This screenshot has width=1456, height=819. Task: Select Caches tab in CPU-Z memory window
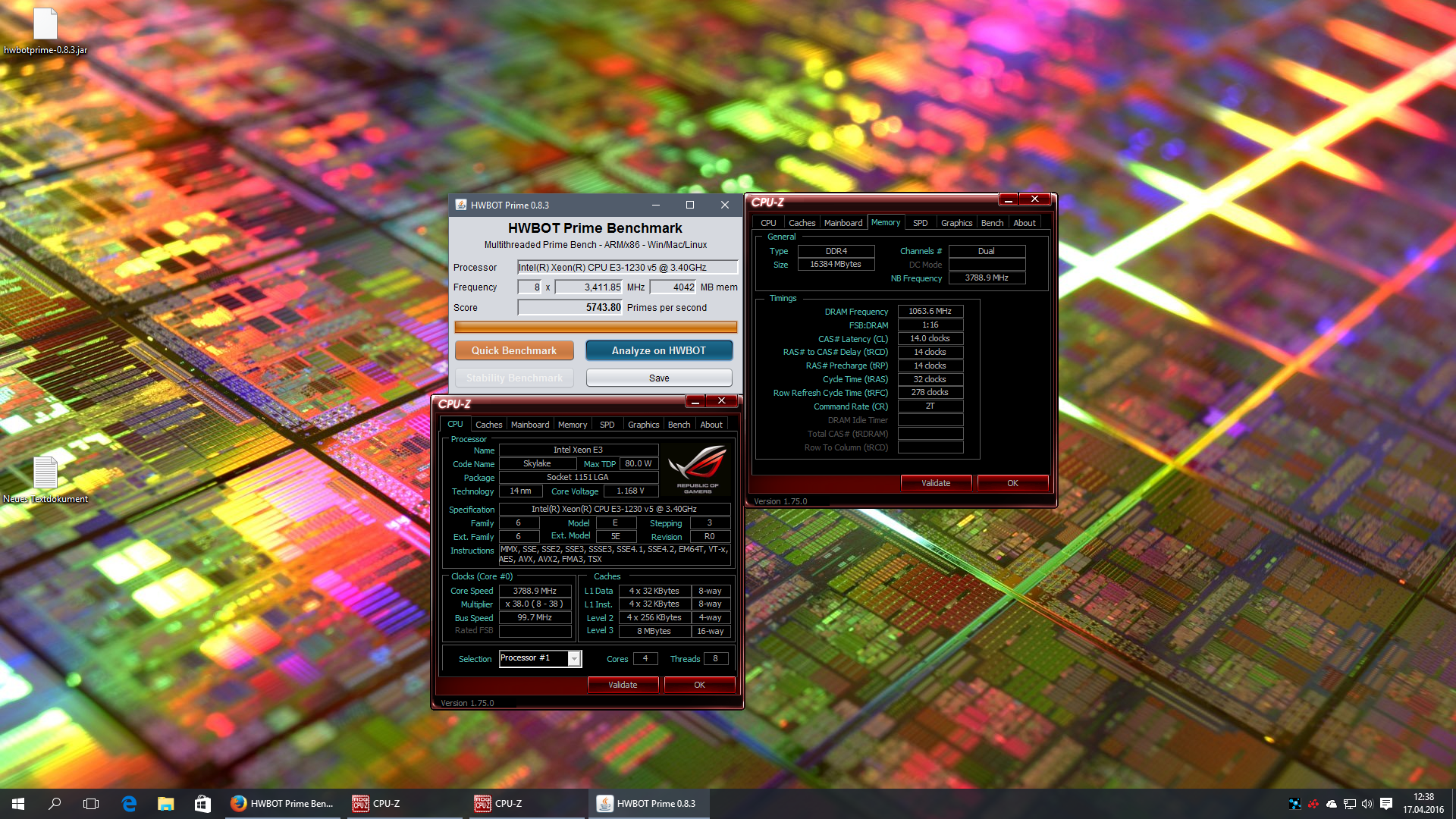click(x=802, y=223)
